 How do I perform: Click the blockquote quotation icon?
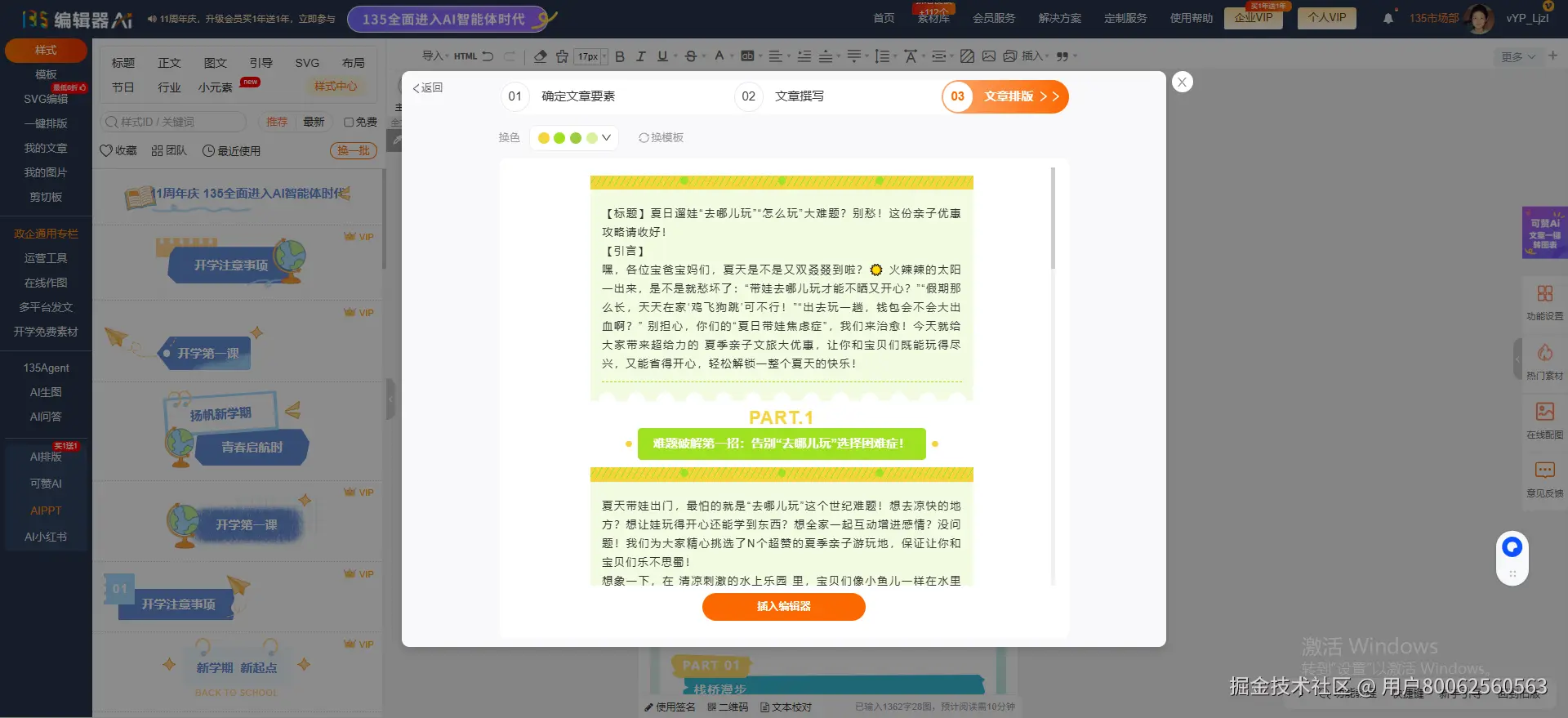(1062, 56)
